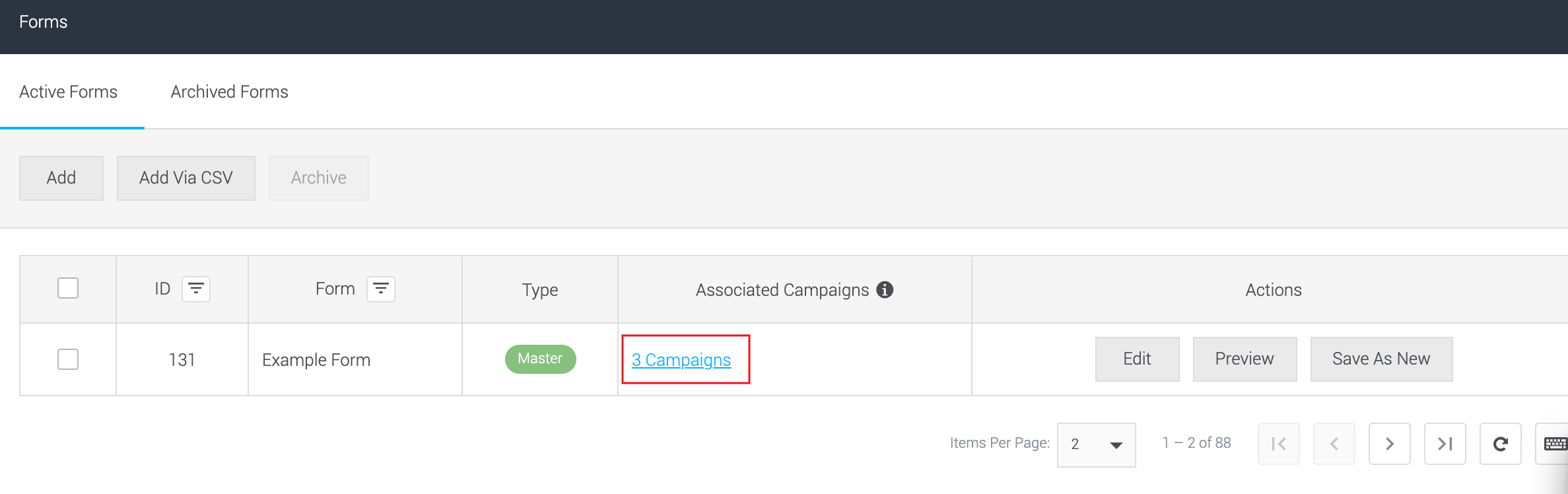Viewport: 1568px width, 494px height.
Task: Preview the Example Form
Action: click(x=1245, y=359)
